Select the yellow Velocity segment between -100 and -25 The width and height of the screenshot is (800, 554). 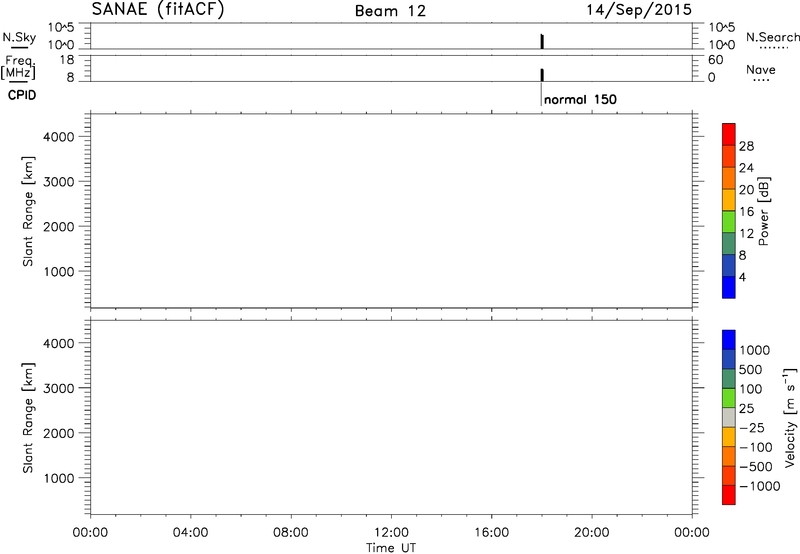[729, 437]
